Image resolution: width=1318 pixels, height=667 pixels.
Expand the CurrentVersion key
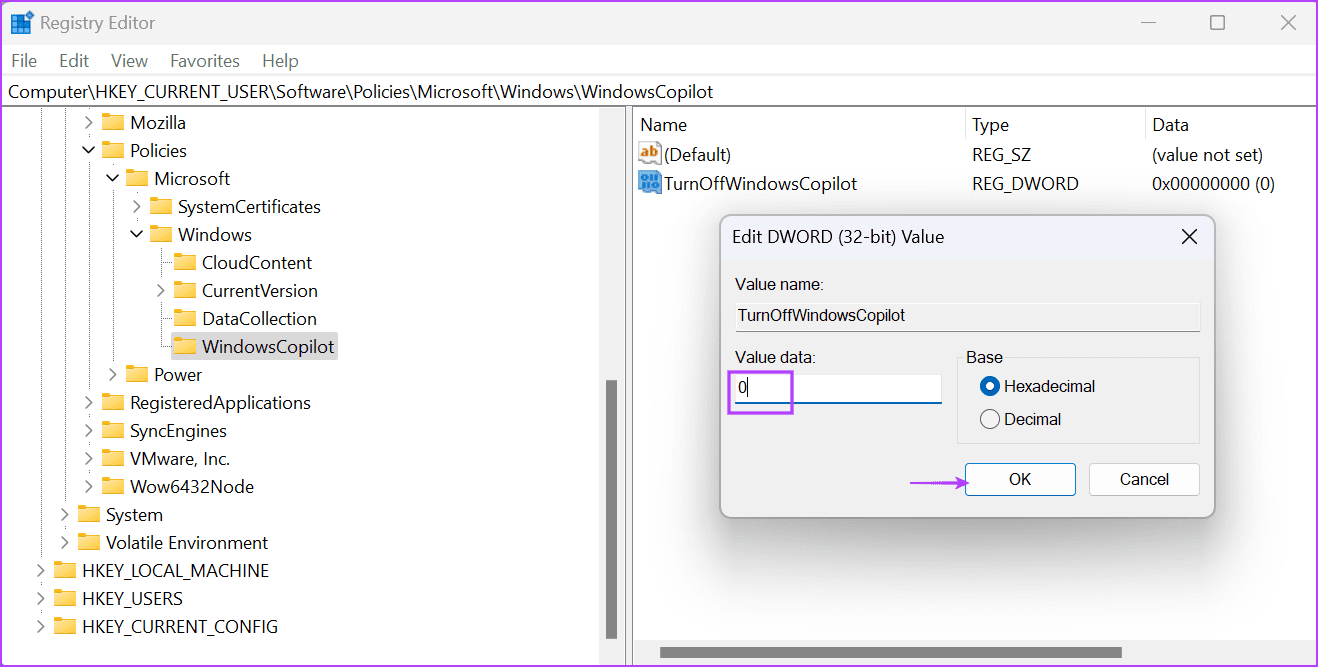pos(161,291)
